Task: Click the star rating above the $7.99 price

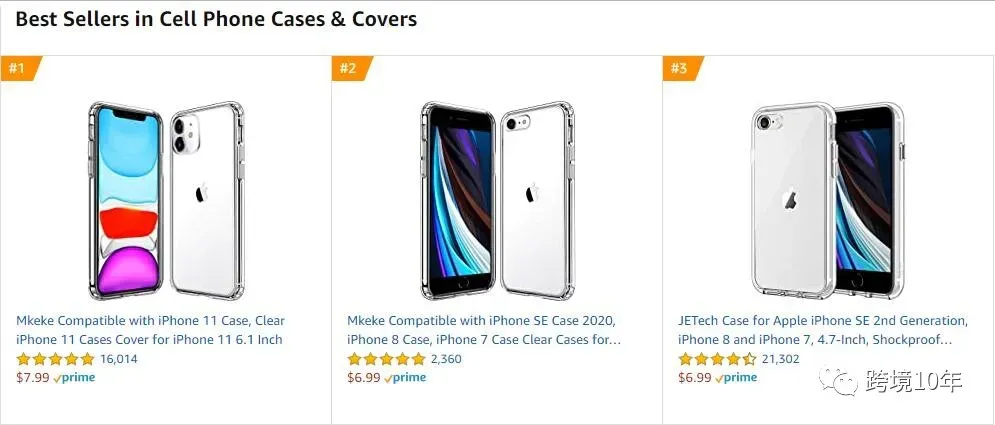Action: (x=55, y=359)
